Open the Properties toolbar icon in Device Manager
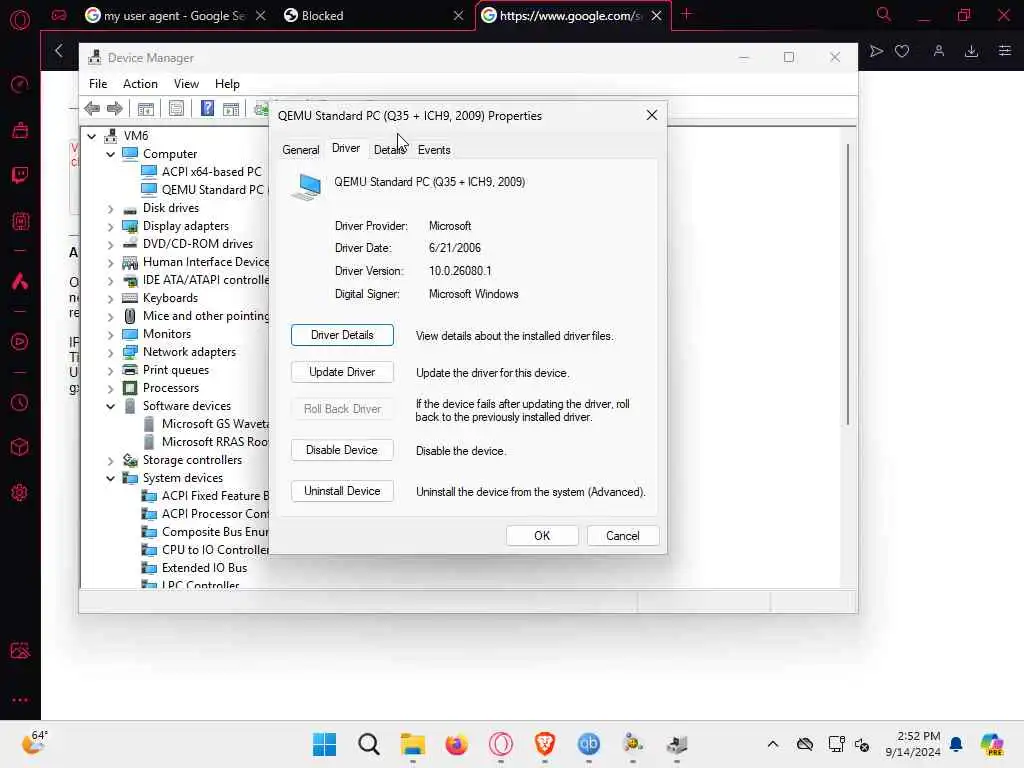This screenshot has width=1024, height=768. (x=176, y=108)
